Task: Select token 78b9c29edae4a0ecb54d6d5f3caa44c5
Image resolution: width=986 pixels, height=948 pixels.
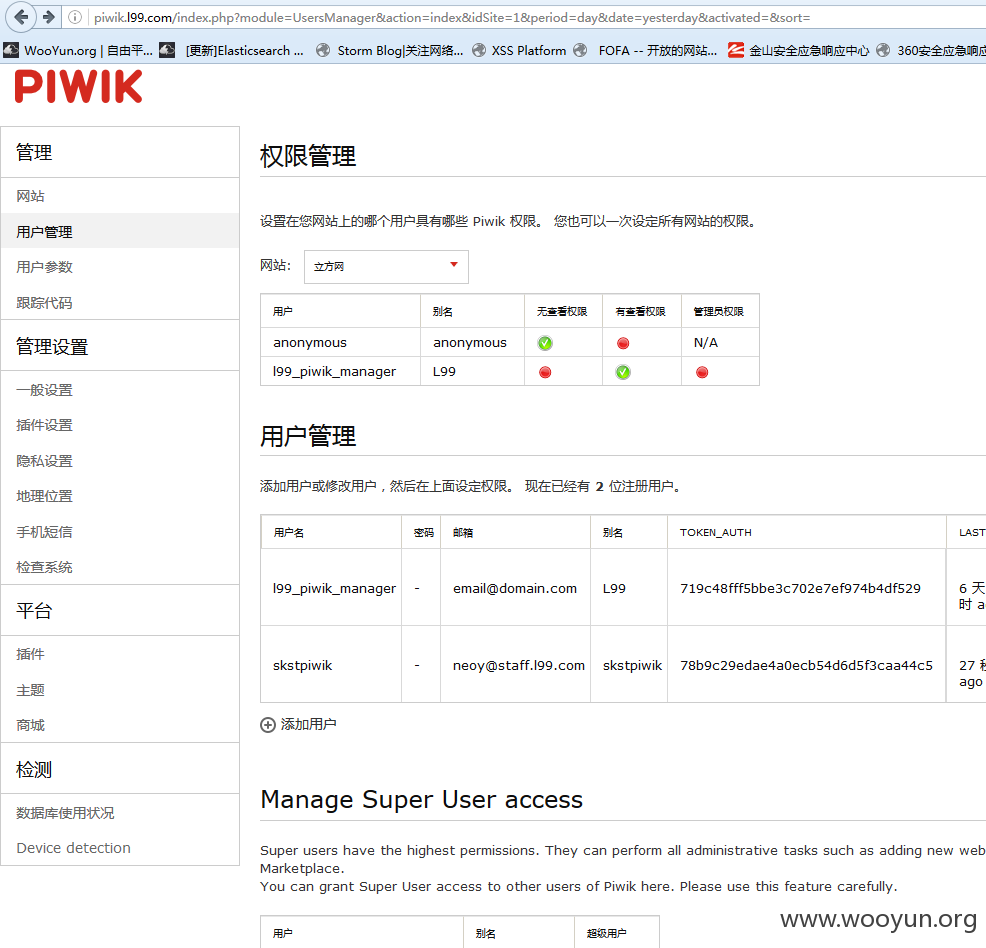Action: click(x=806, y=665)
